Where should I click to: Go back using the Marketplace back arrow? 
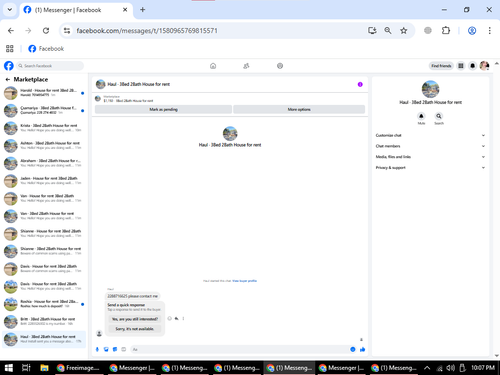coord(8,79)
